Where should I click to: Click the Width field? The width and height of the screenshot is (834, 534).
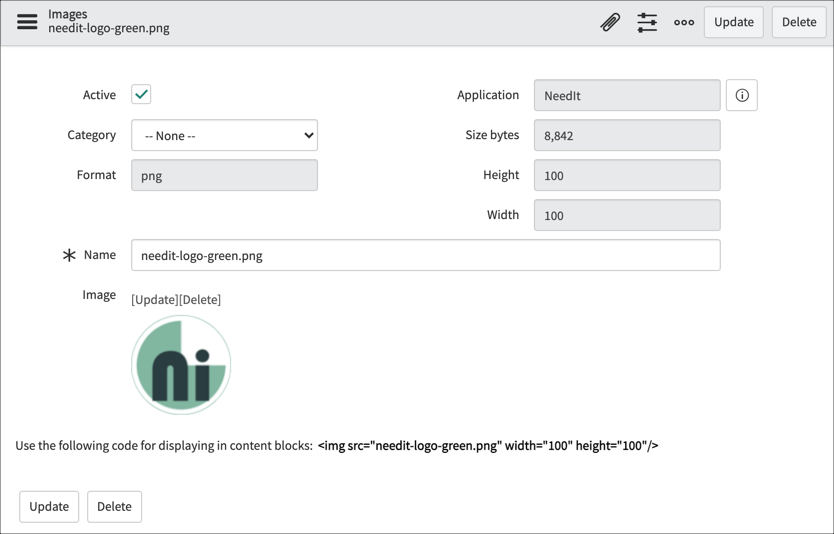click(627, 215)
